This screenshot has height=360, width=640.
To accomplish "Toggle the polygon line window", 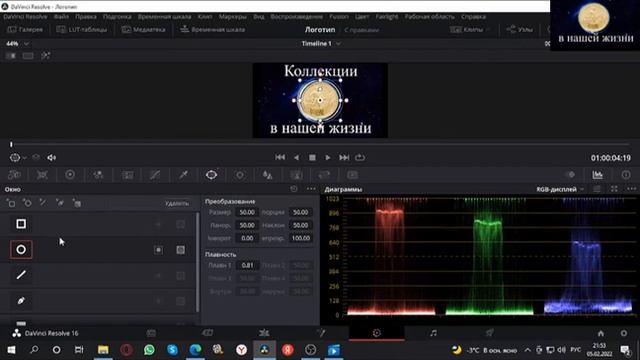I will click(x=21, y=275).
